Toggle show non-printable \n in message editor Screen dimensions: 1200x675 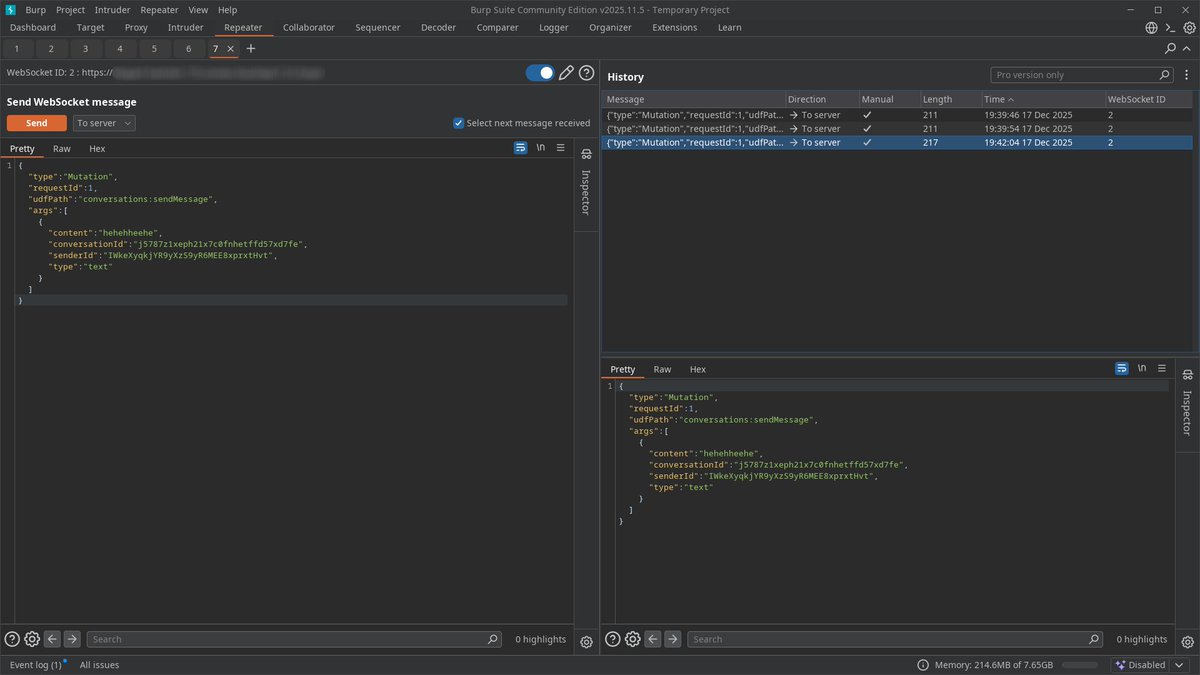point(541,148)
